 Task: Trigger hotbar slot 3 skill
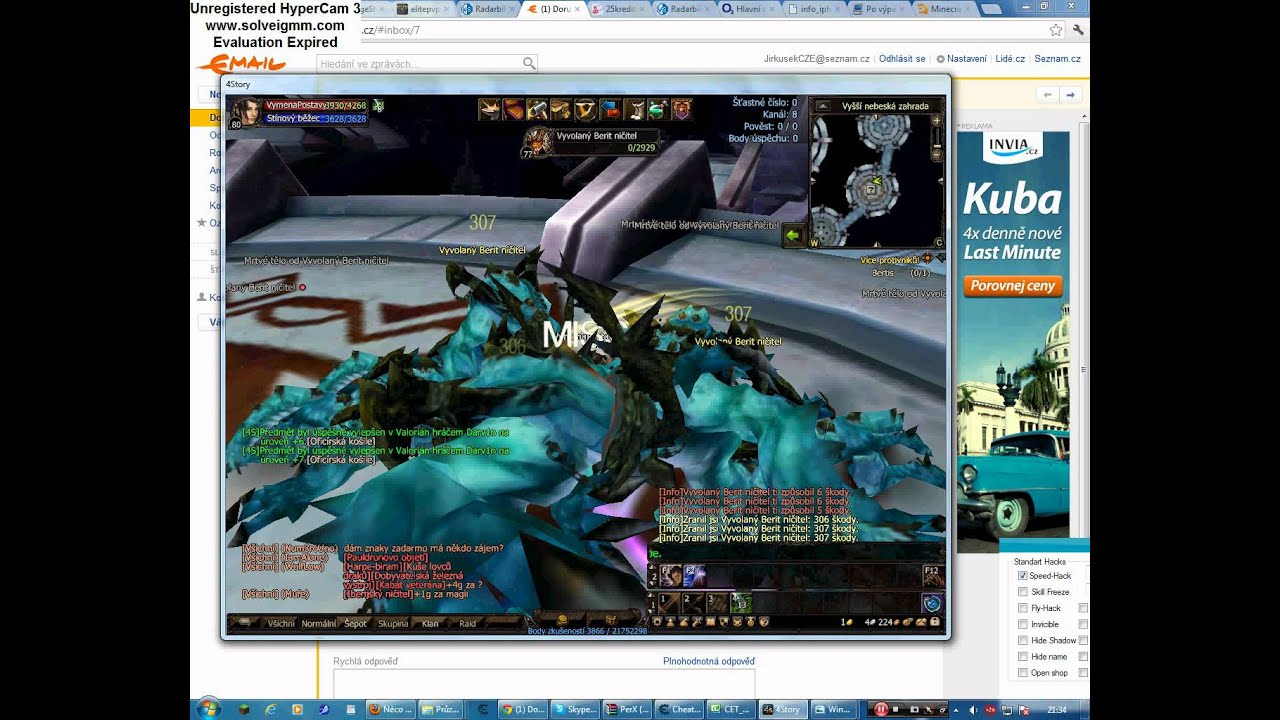pyautogui.click(x=719, y=603)
